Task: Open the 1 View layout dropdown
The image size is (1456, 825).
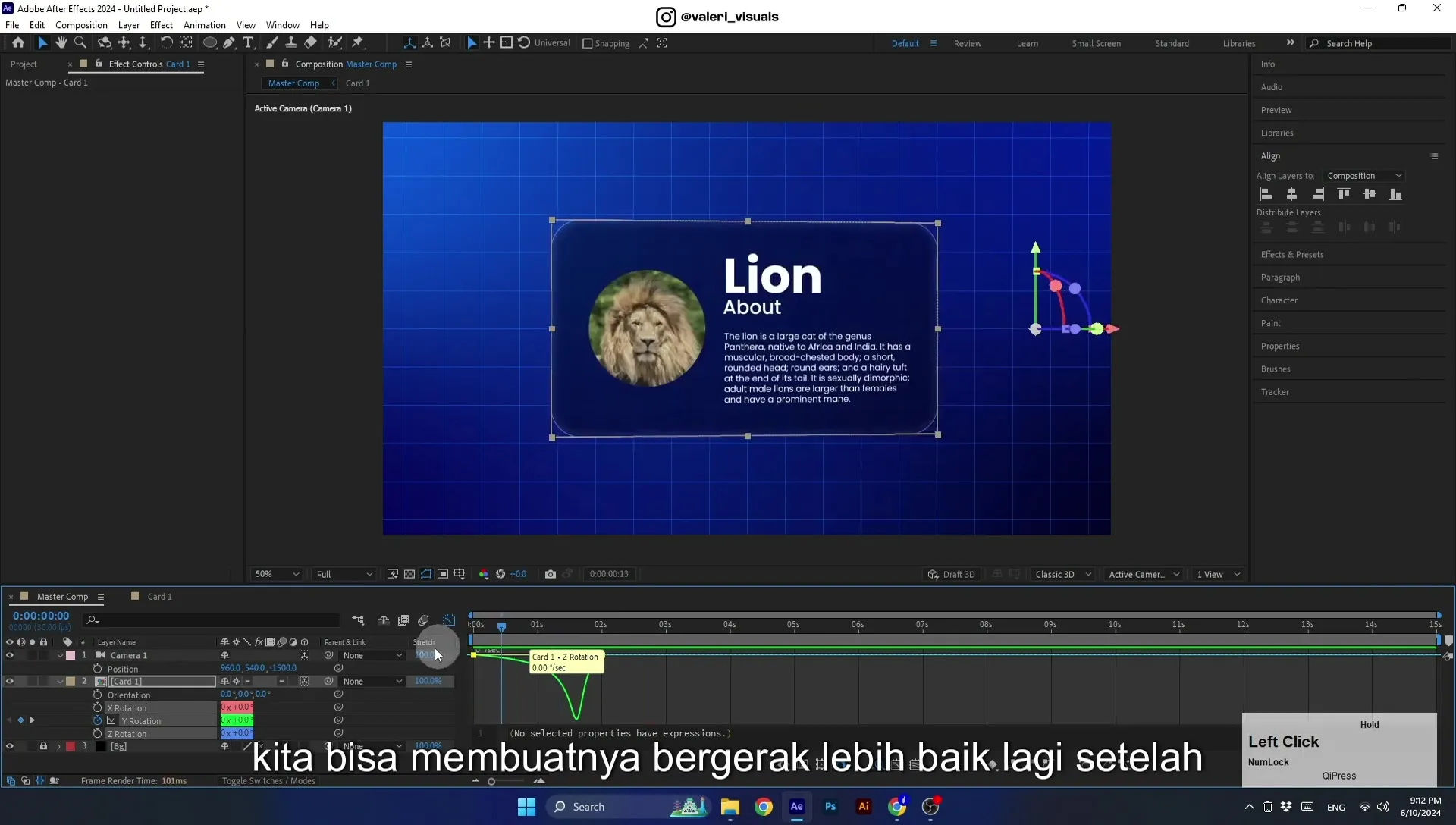Action: coord(1218,574)
